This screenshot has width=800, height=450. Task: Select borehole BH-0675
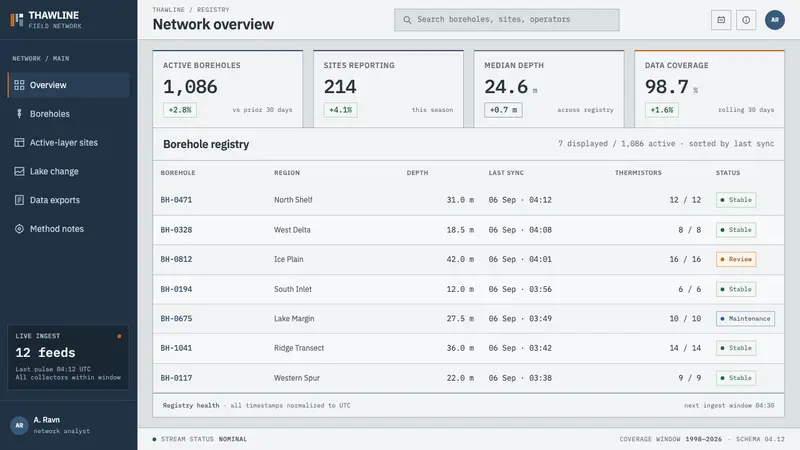[176, 318]
